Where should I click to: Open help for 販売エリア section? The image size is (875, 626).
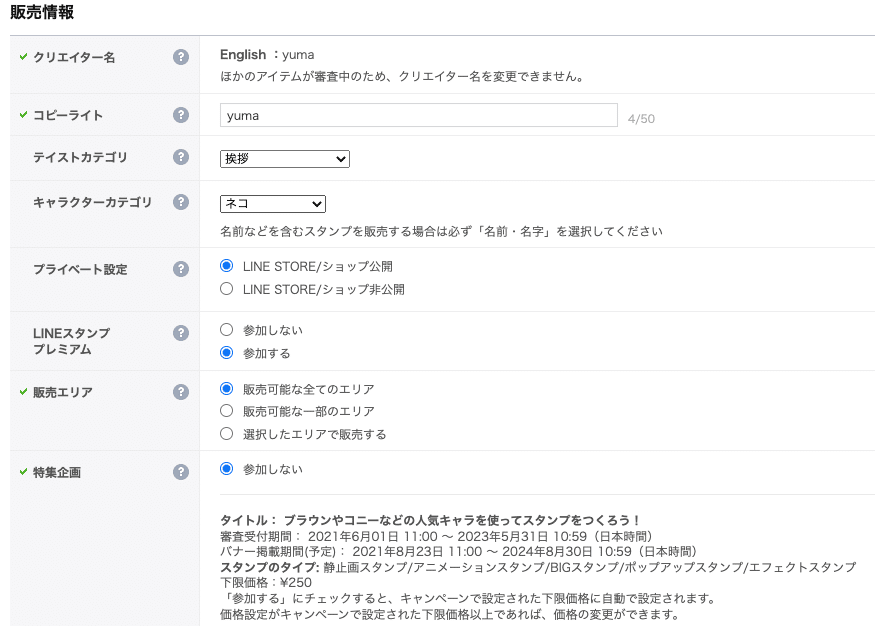[180, 392]
